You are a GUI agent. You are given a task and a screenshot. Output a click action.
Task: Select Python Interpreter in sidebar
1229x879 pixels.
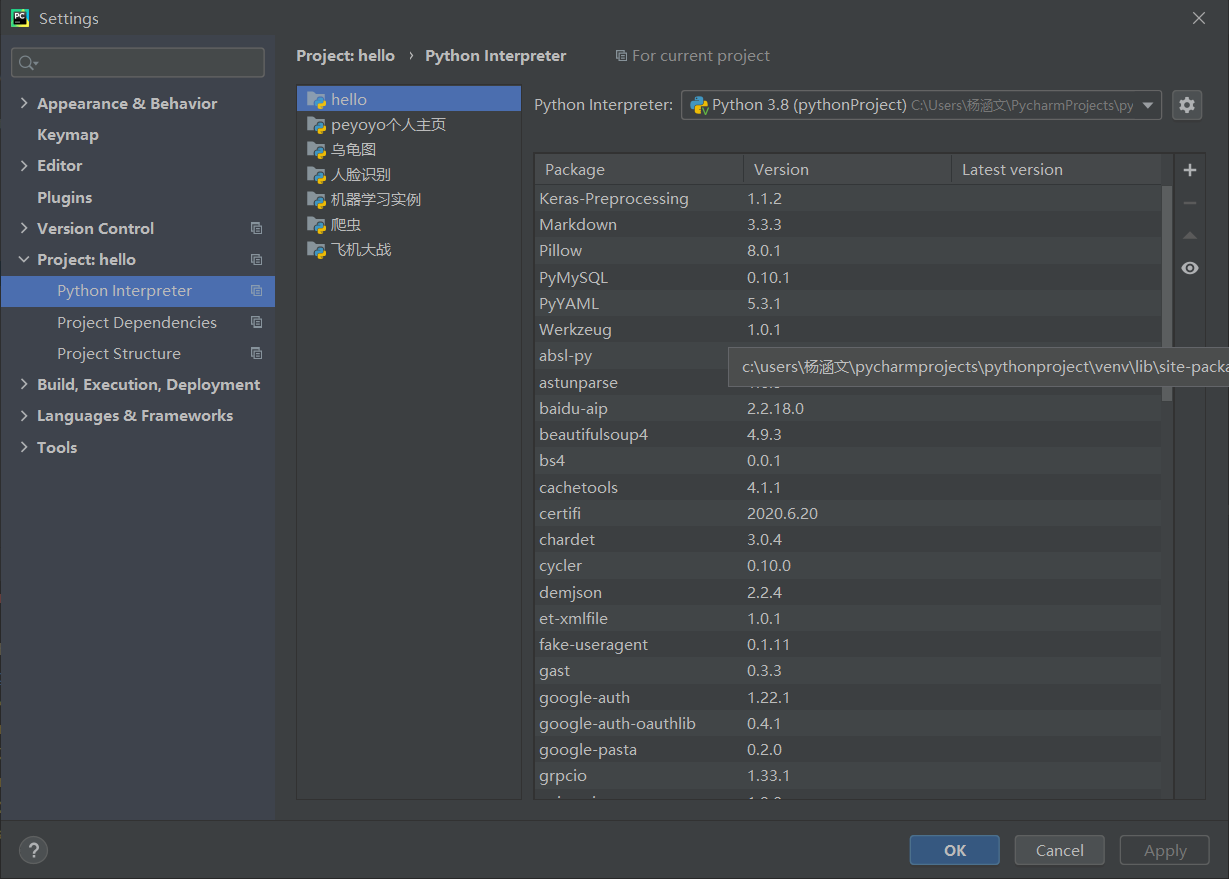pos(138,290)
